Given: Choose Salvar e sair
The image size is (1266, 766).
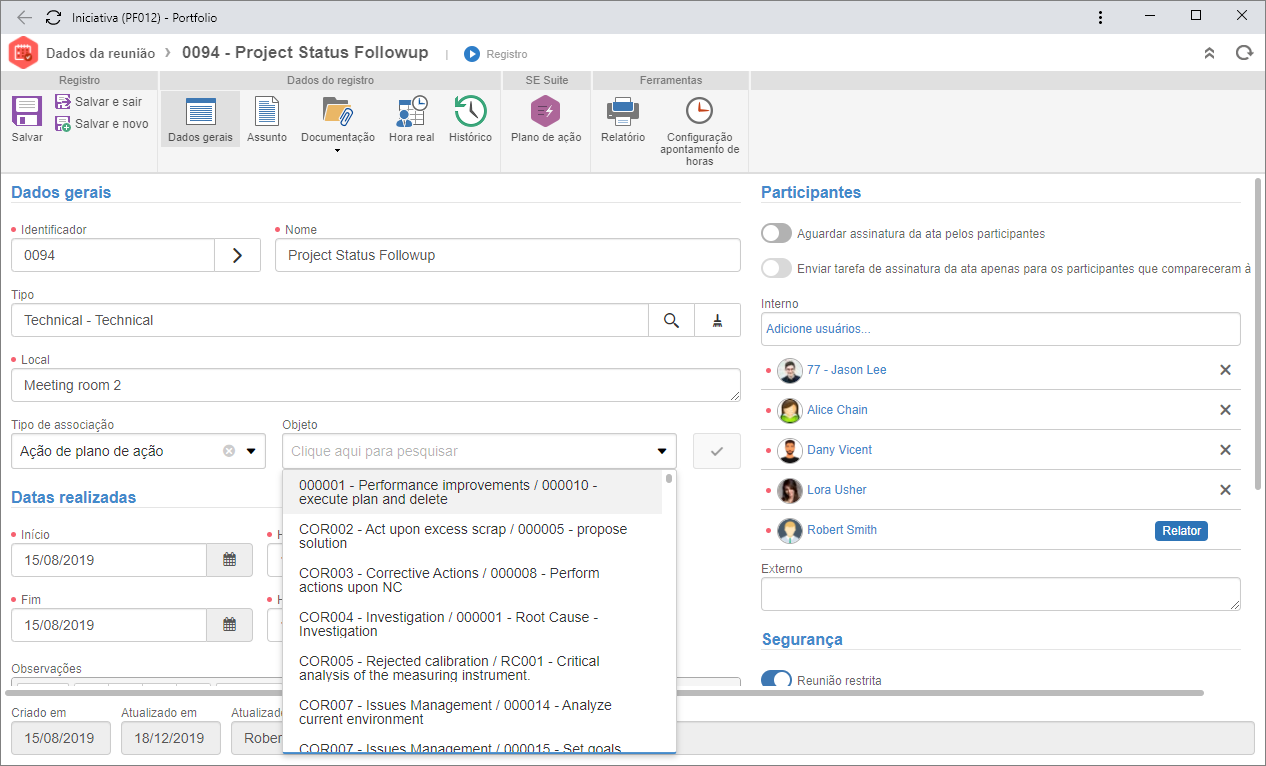Looking at the screenshot, I should click(x=98, y=102).
